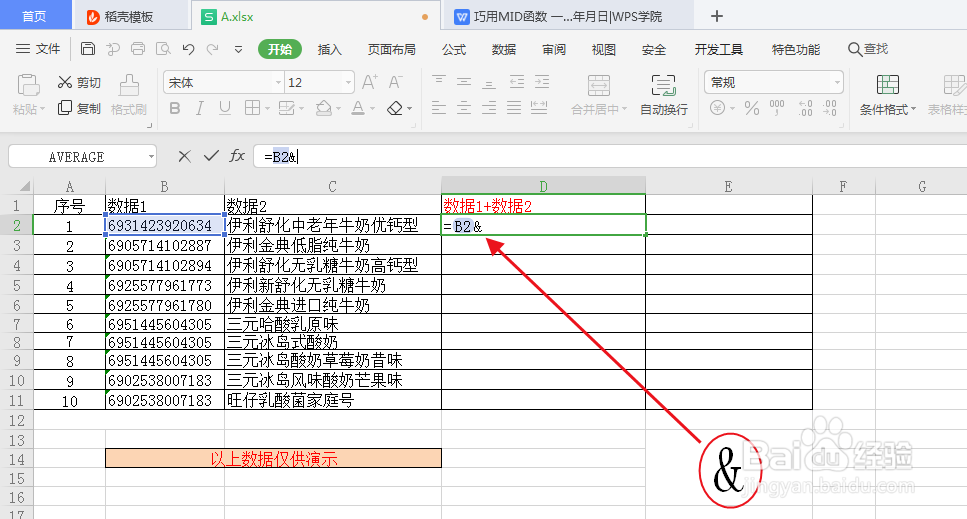Toggle 自动换行 wrap text
Screen dimensions: 967x519
[x=664, y=94]
